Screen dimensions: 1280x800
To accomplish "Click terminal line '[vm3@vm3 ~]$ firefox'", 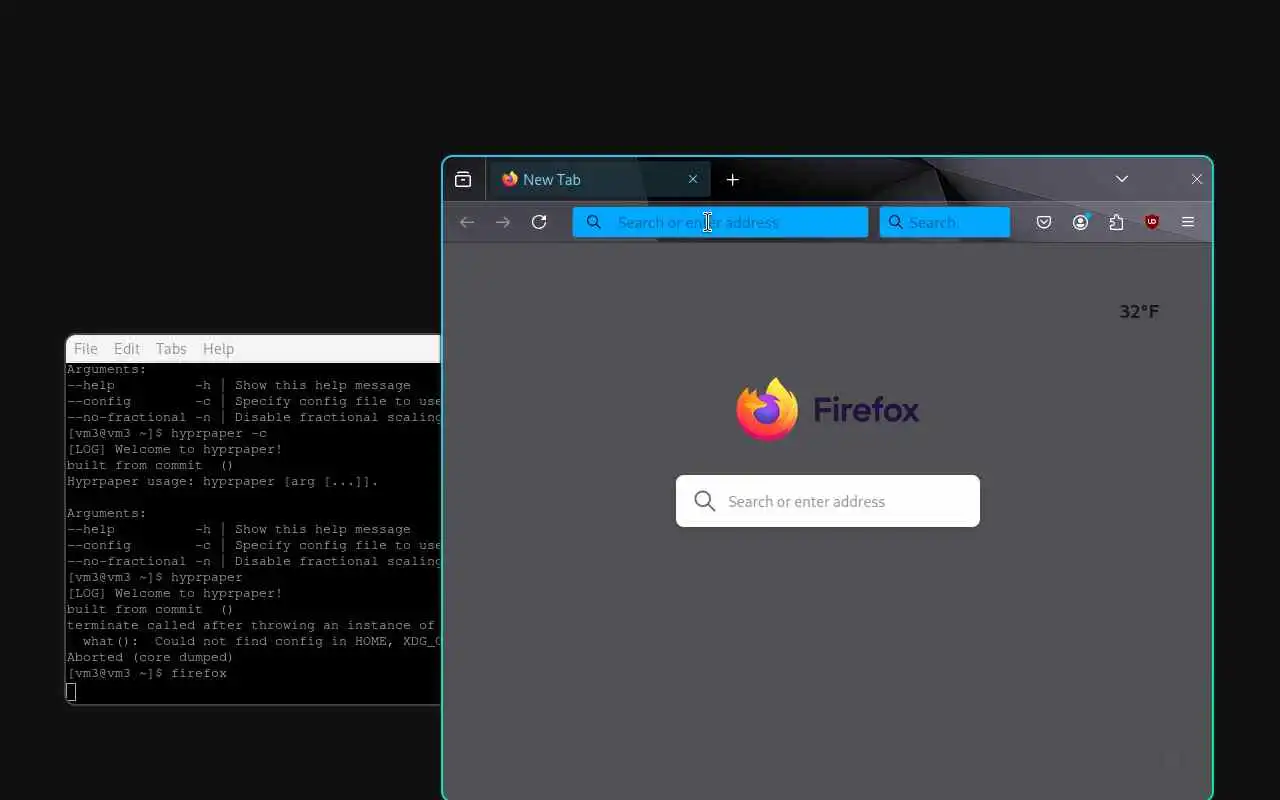I will pyautogui.click(x=147, y=673).
